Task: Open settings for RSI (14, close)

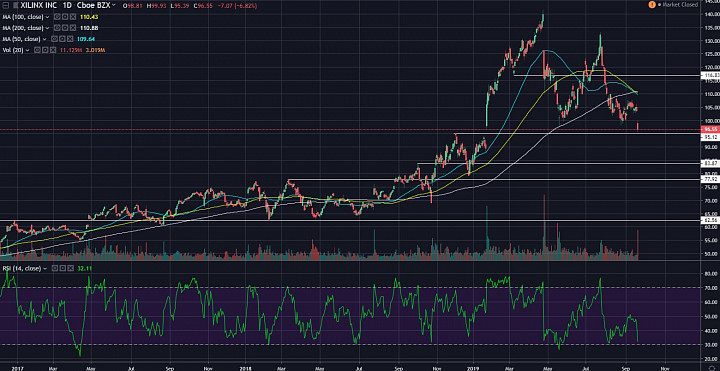Action: click(62, 268)
